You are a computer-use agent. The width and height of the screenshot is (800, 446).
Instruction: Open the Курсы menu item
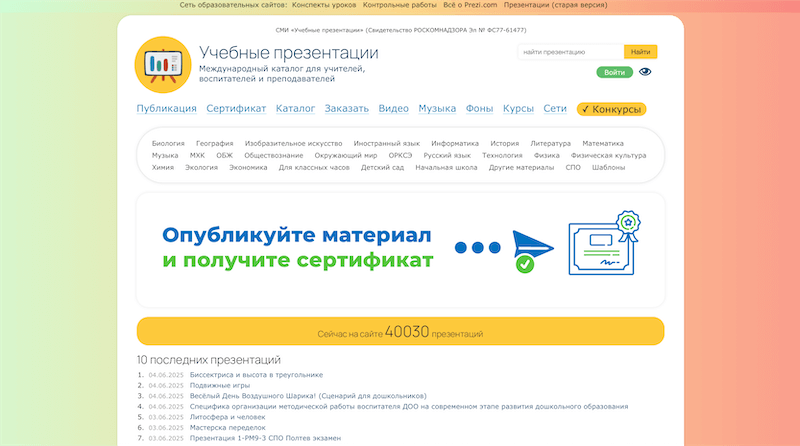tap(518, 108)
